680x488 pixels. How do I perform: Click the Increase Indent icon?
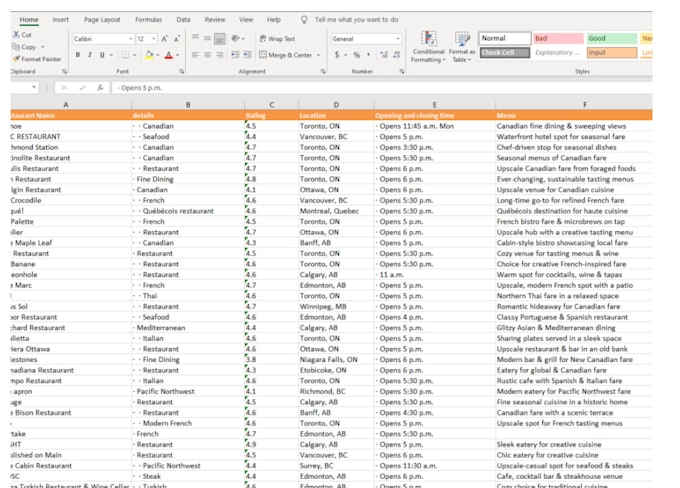[x=247, y=55]
